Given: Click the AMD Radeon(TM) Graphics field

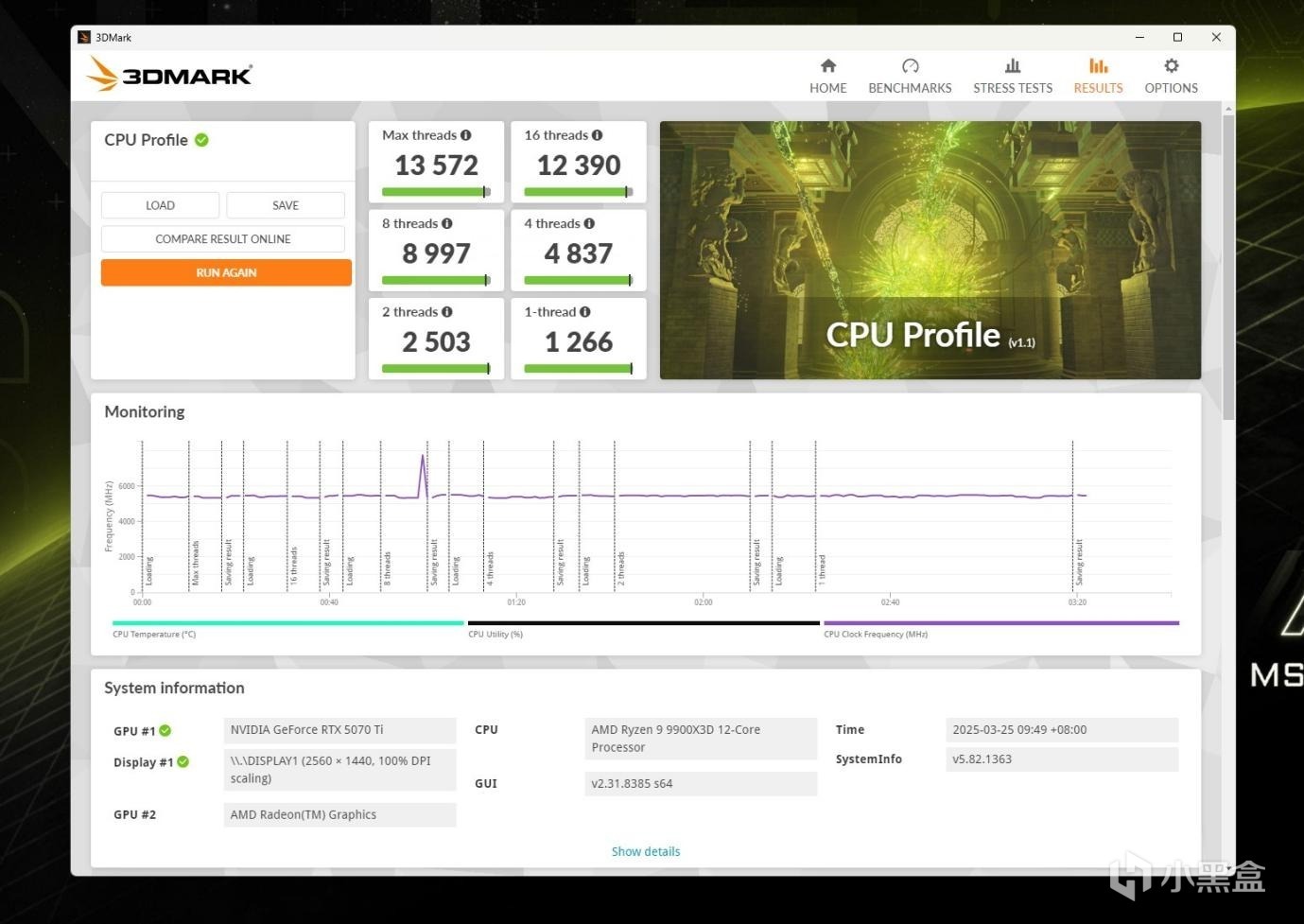Looking at the screenshot, I should [340, 814].
